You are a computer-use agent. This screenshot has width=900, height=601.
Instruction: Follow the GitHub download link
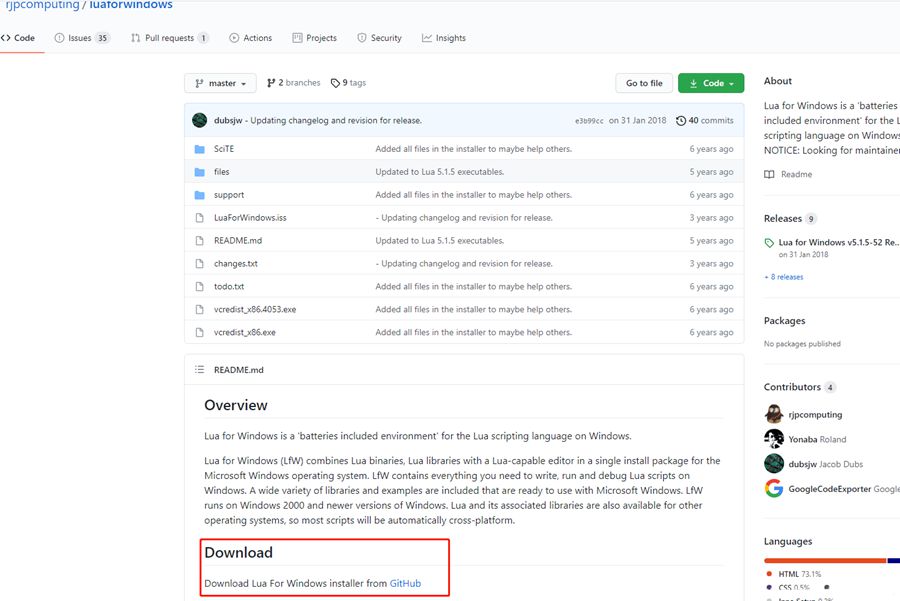[x=405, y=583]
